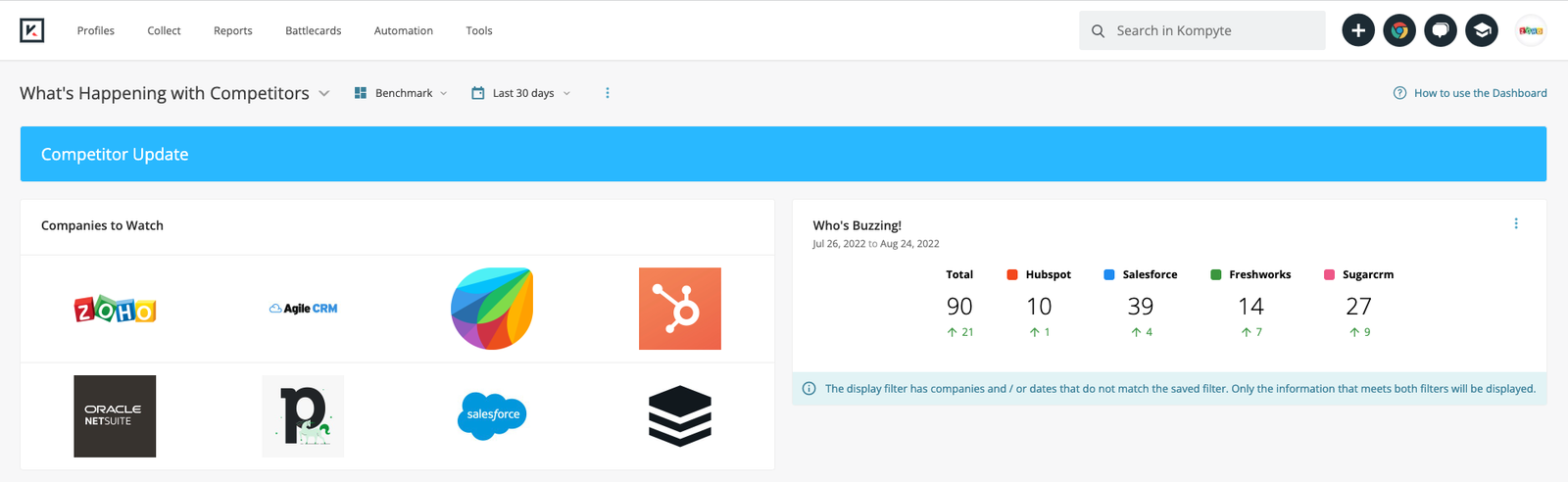Go to the Reports menu
Viewport: 1568px width, 482px height.
click(232, 30)
